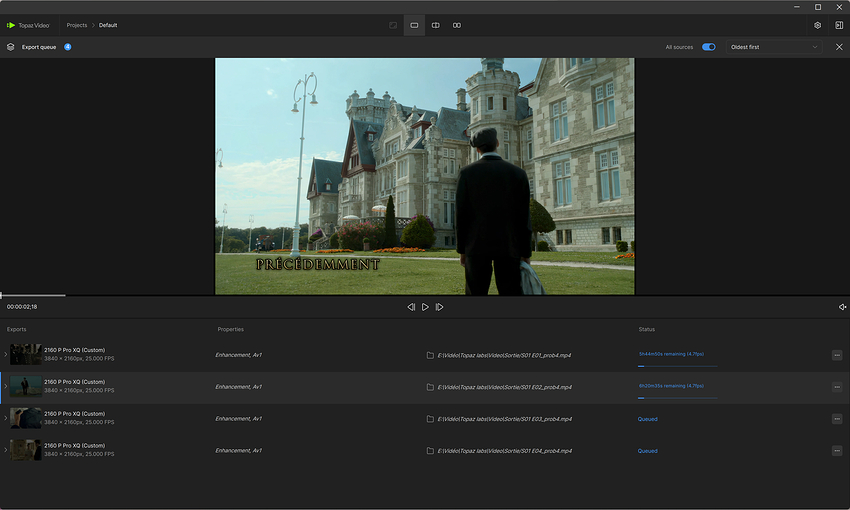This screenshot has height=510, width=850.
Task: Click the Export queue label
Action: click(39, 47)
